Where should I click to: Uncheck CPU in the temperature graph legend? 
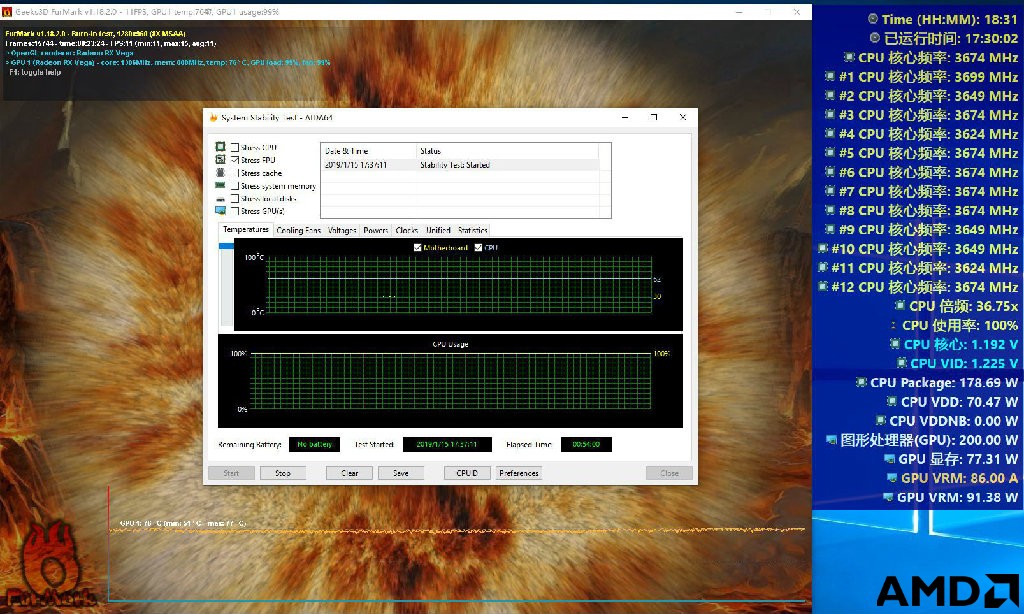pos(479,248)
